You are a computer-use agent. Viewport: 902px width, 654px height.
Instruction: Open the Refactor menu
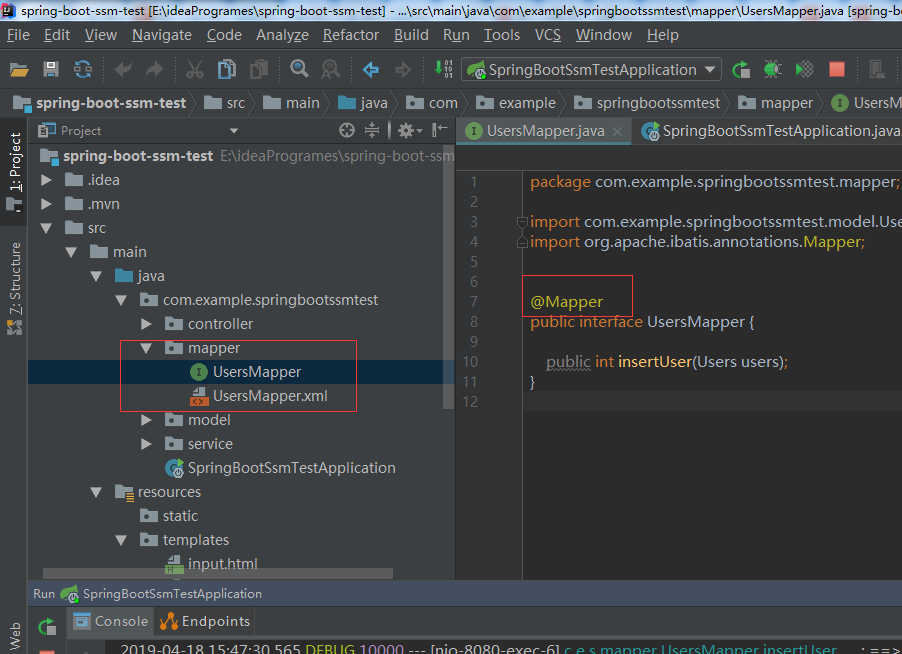click(x=351, y=35)
